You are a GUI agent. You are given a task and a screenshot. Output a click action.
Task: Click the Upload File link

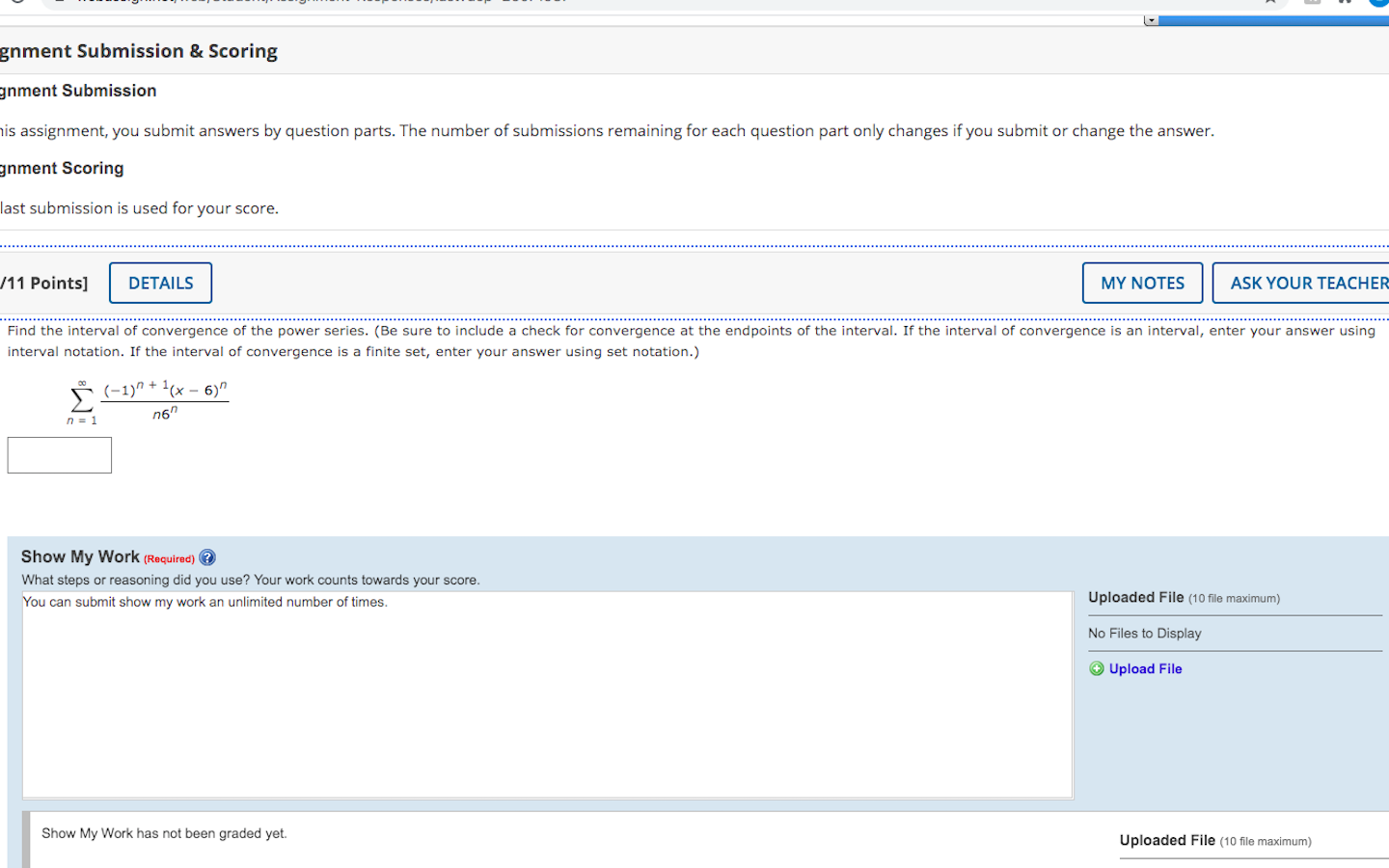(x=1145, y=668)
